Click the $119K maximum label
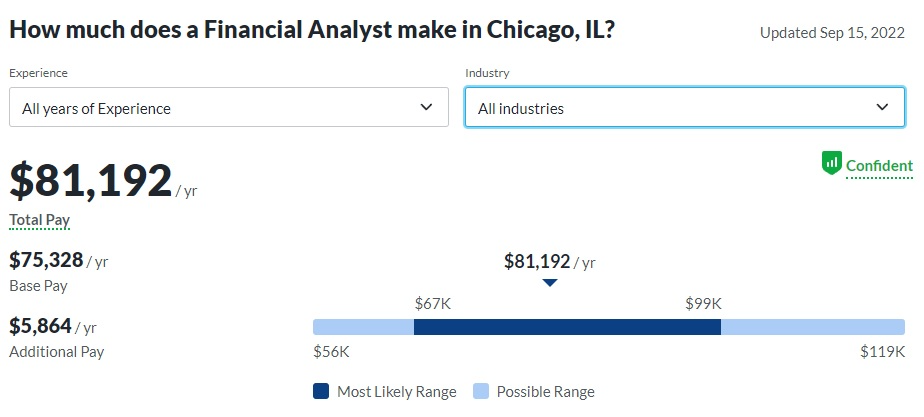 (882, 352)
